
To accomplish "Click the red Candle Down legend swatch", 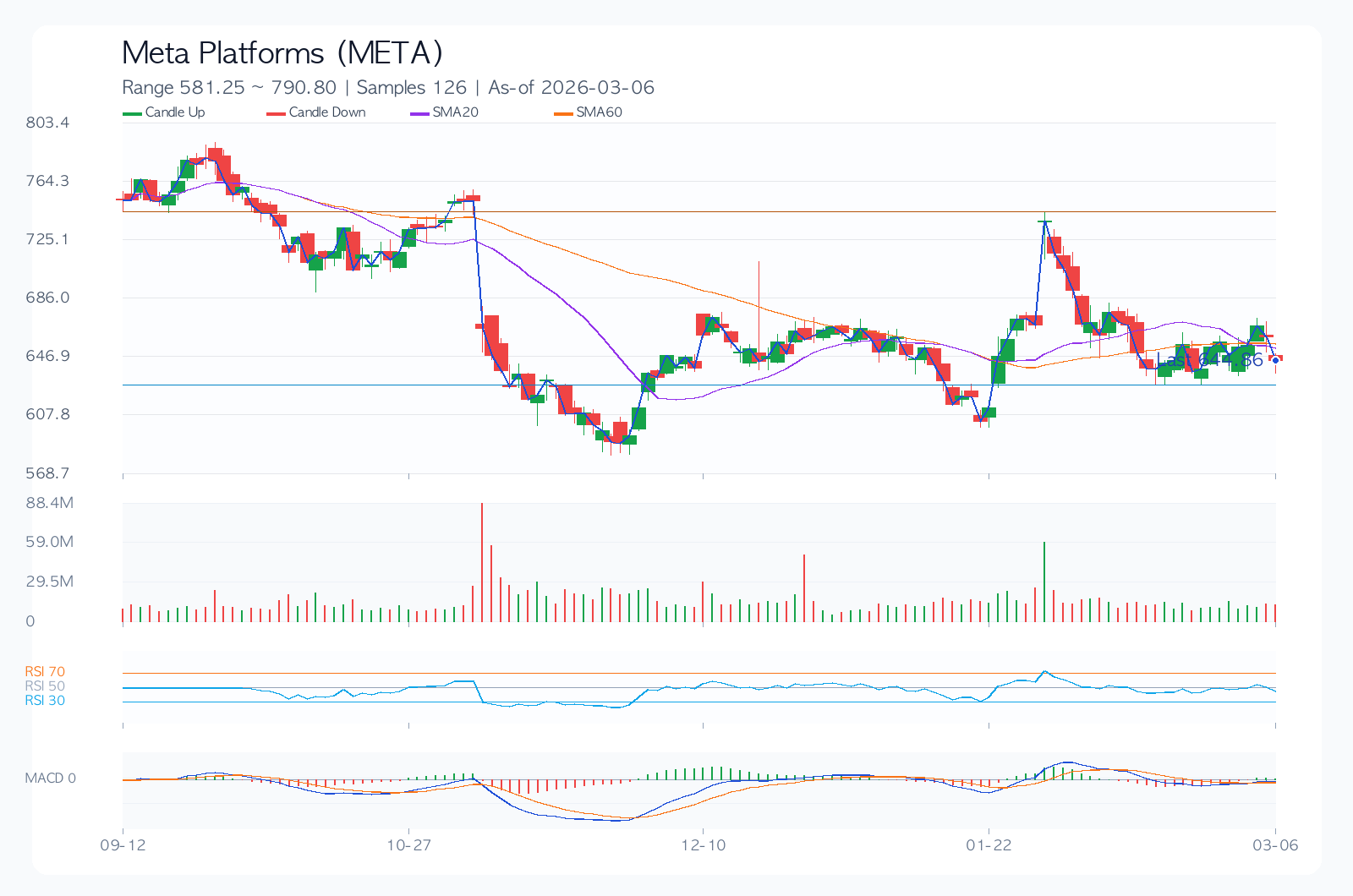I will point(276,113).
